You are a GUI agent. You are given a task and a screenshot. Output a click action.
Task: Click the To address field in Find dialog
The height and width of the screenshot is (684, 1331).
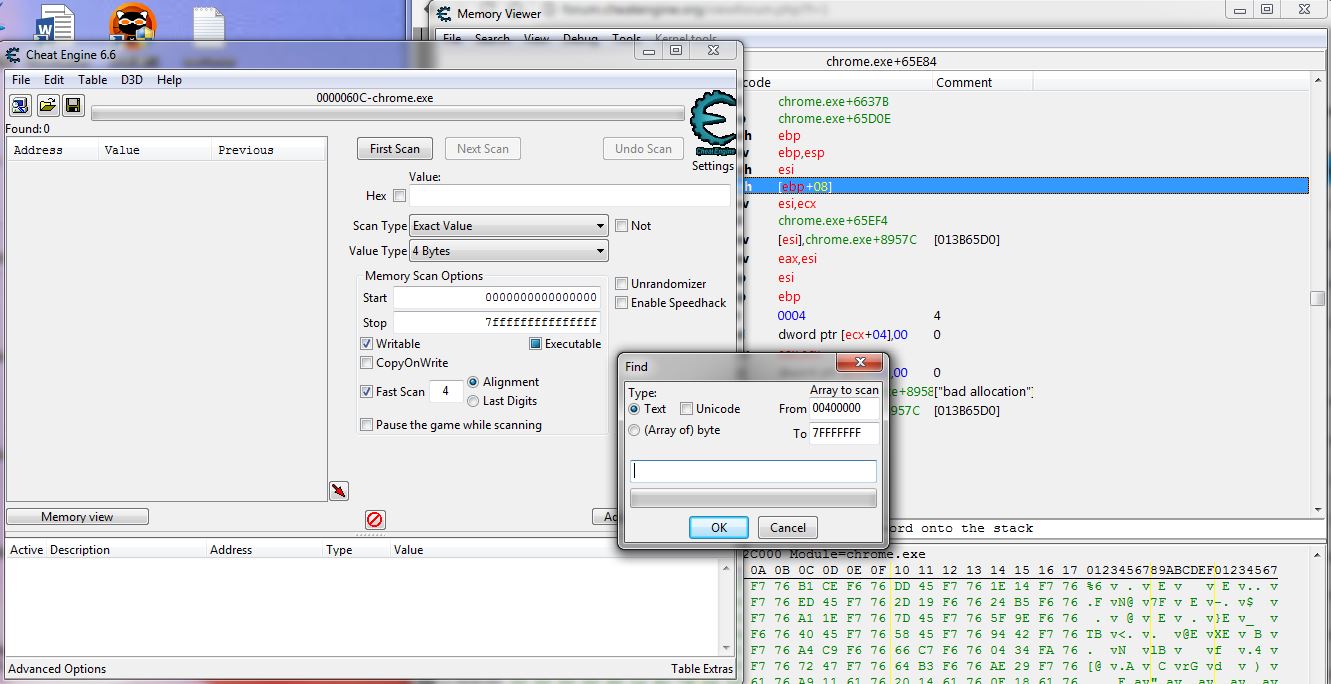844,434
